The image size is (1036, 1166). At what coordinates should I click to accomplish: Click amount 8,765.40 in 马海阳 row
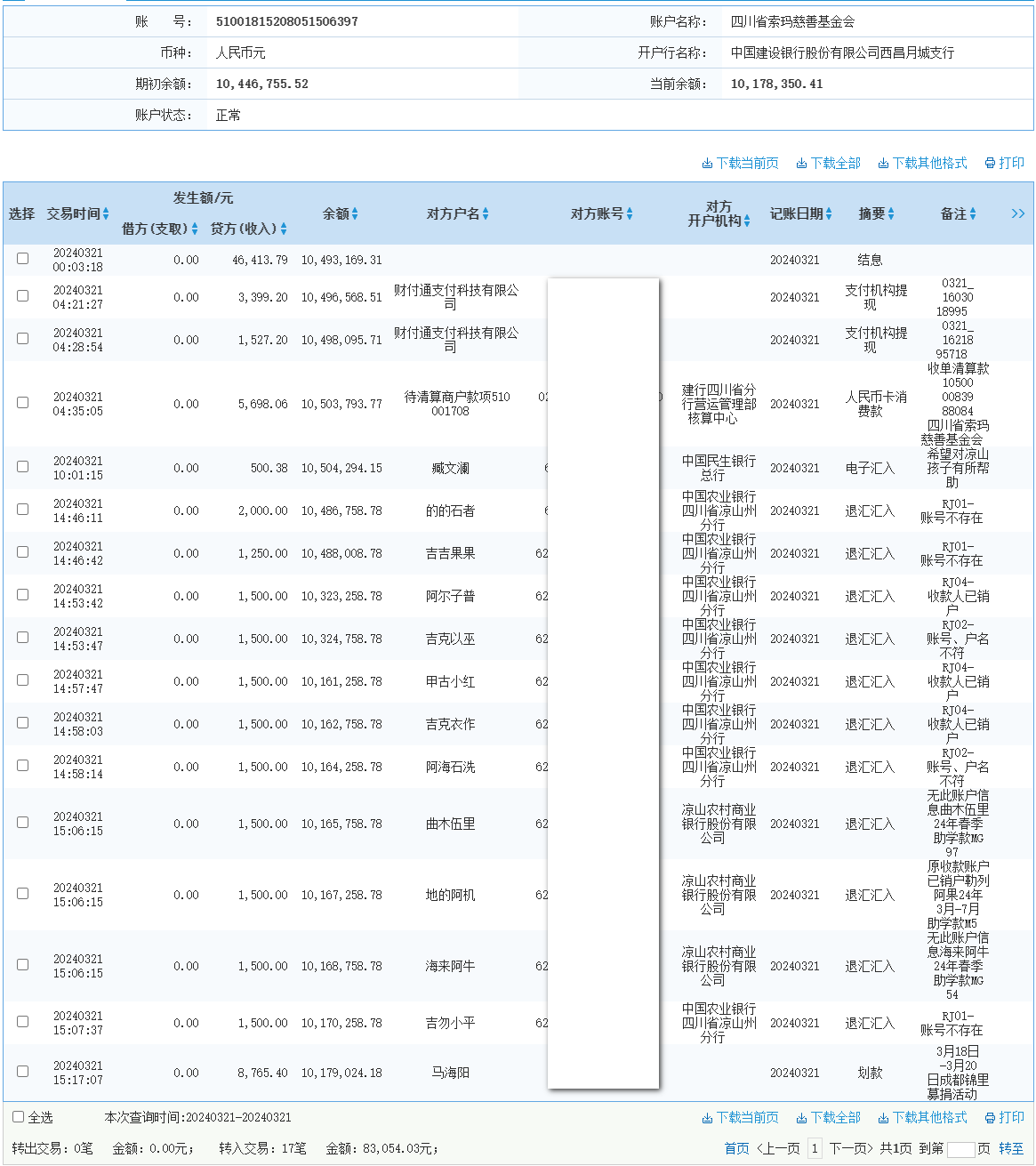pos(263,1074)
